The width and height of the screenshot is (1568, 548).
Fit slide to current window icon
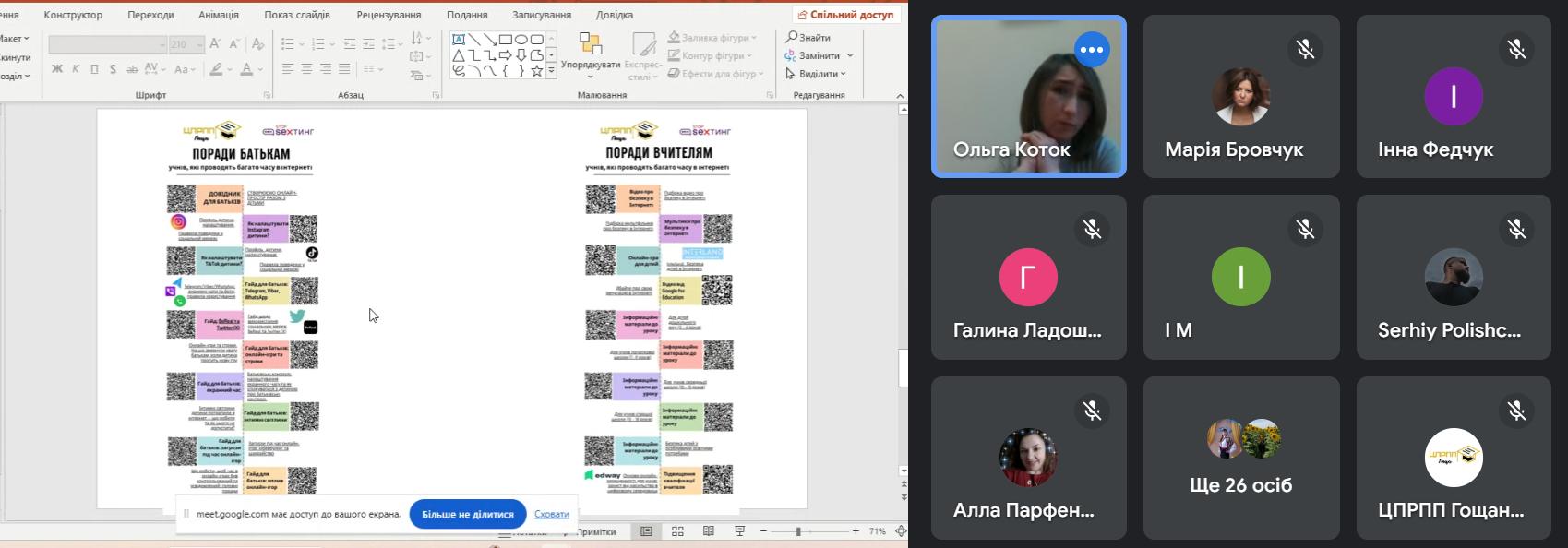(x=901, y=531)
